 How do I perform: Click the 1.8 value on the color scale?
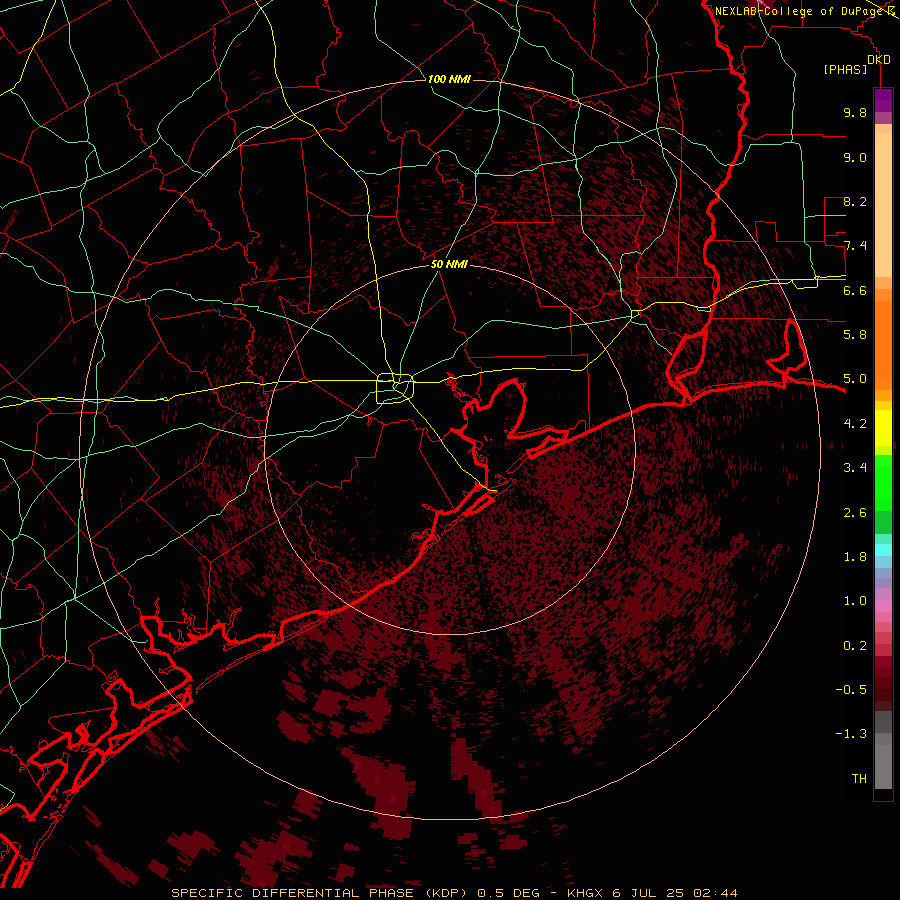[x=855, y=557]
